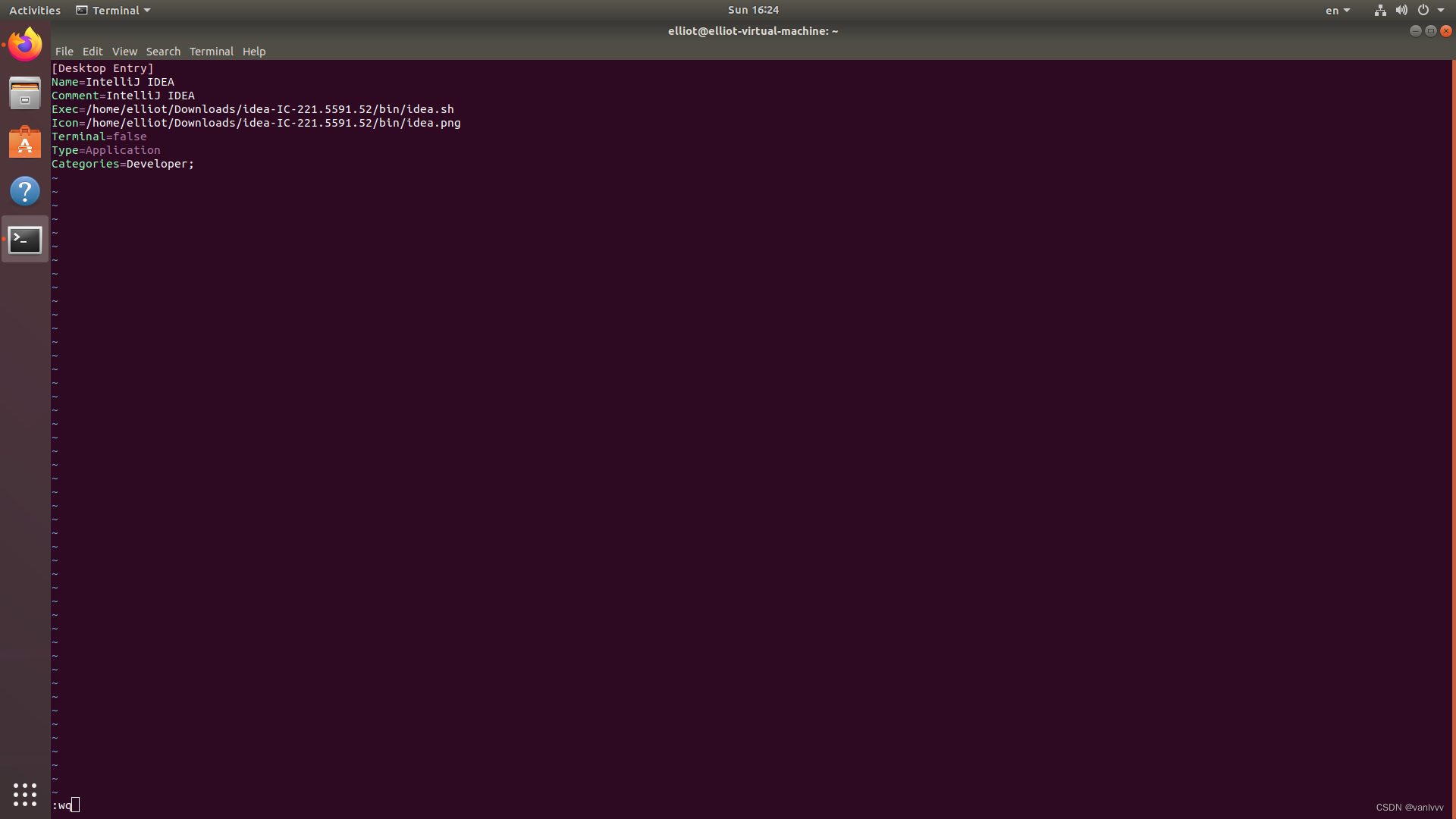Click the power icon in top bar
The width and height of the screenshot is (1456, 819).
coord(1423,11)
